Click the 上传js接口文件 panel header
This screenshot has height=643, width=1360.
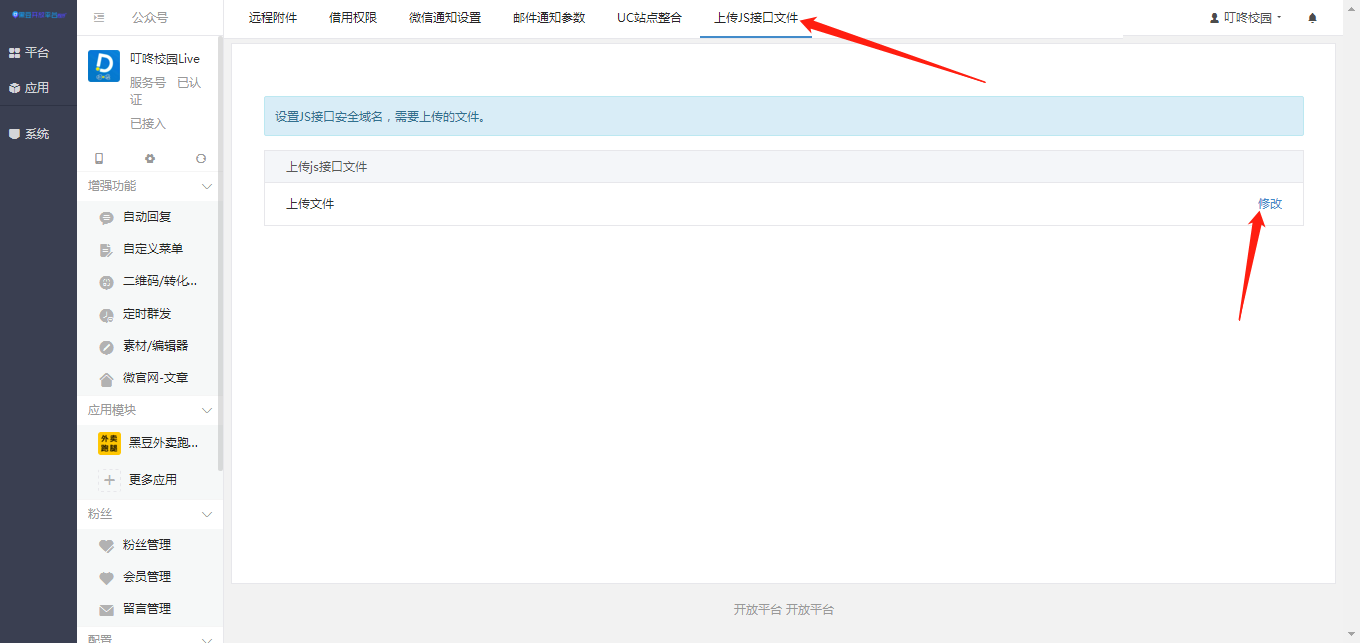(784, 167)
